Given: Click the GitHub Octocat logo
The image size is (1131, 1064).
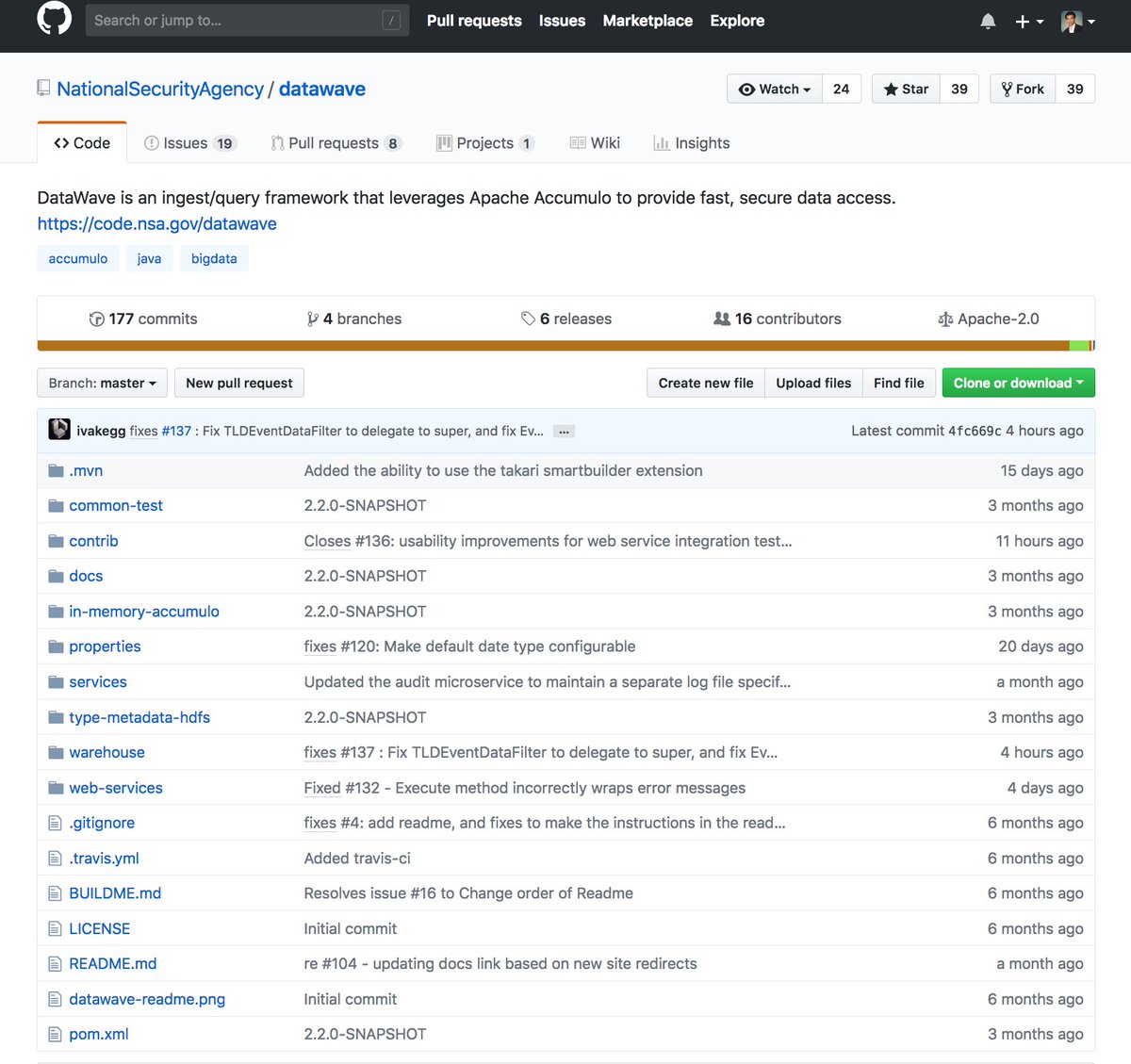Looking at the screenshot, I should pos(54,18).
